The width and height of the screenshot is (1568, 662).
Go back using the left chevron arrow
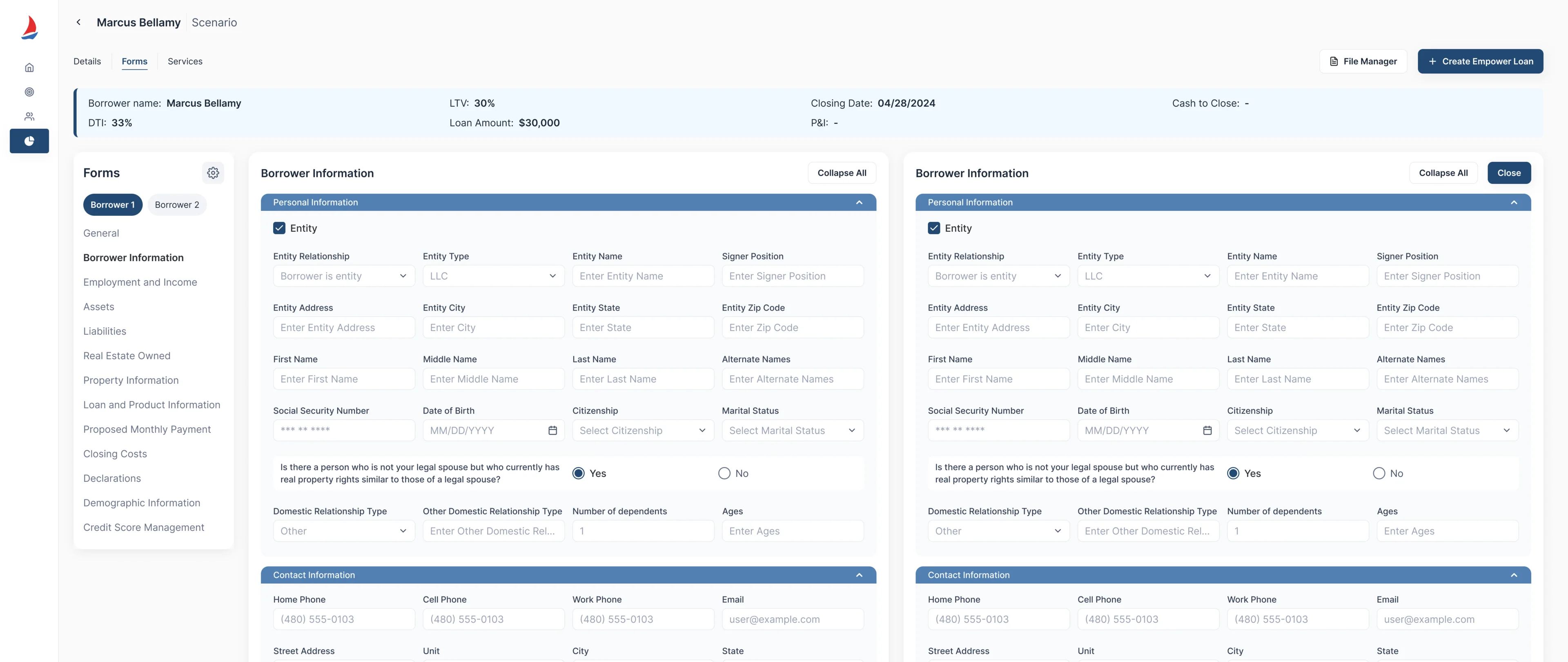[78, 22]
